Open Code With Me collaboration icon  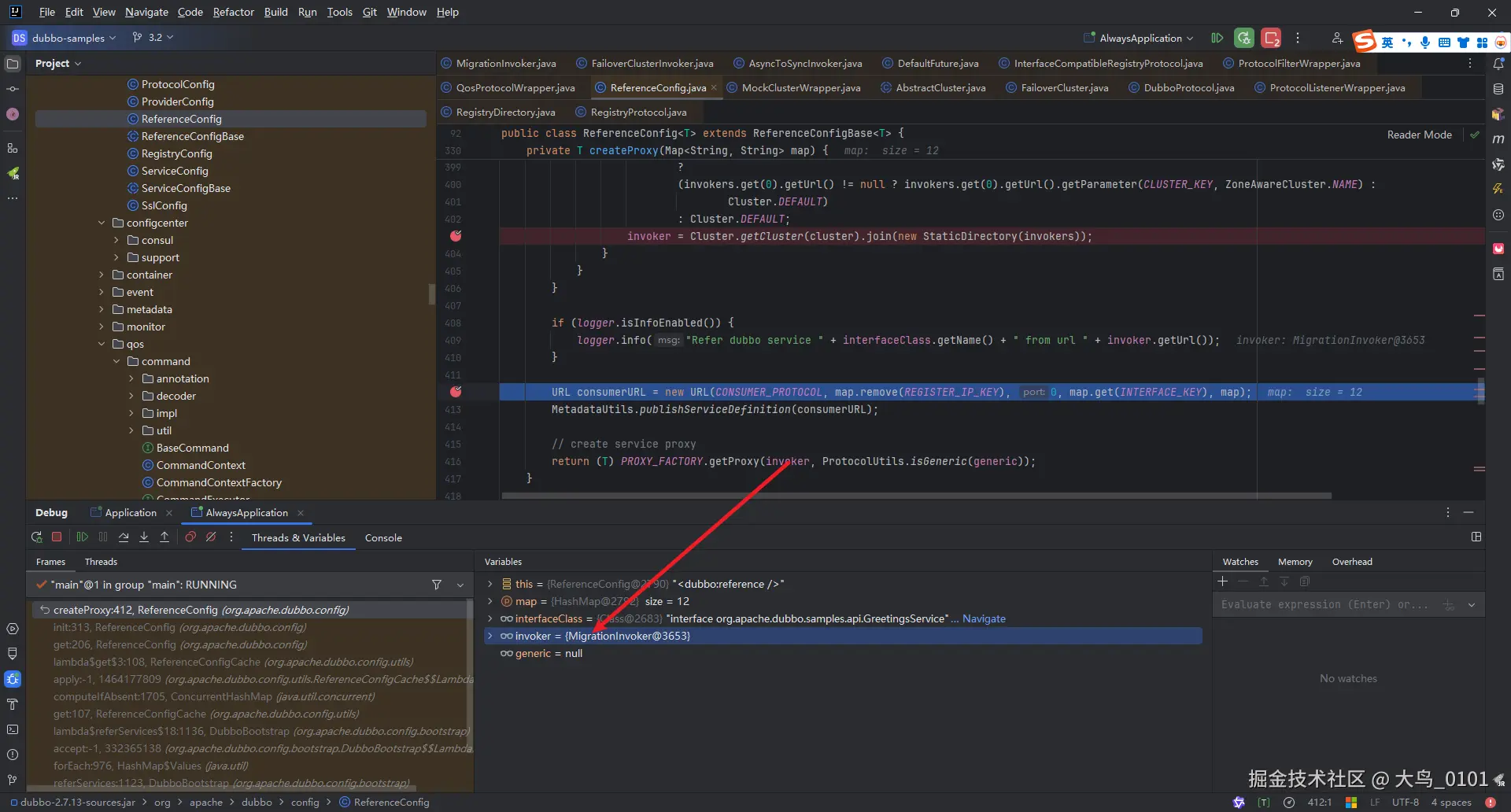1336,38
